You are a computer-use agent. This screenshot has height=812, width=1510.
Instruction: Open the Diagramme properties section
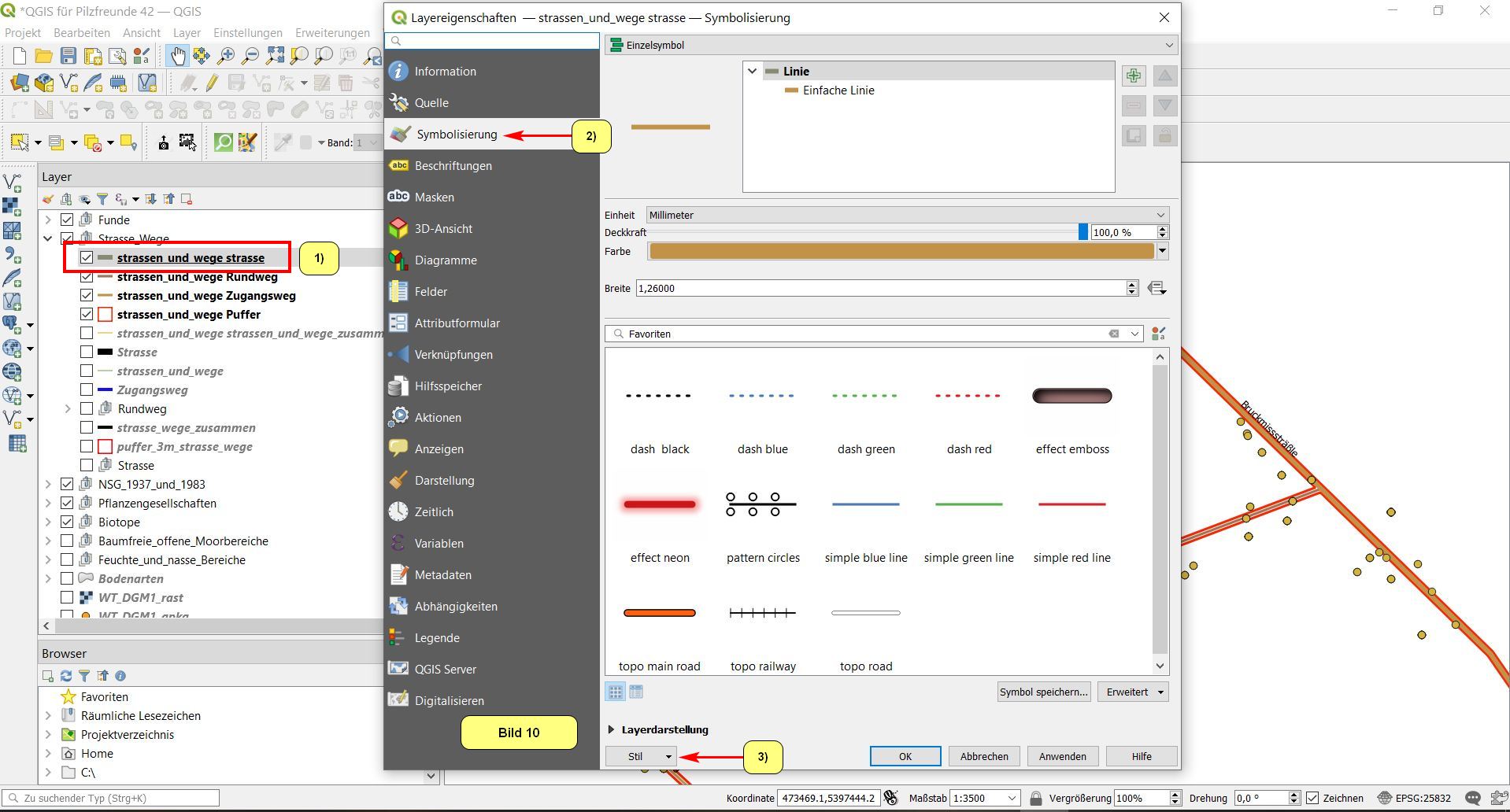[445, 260]
